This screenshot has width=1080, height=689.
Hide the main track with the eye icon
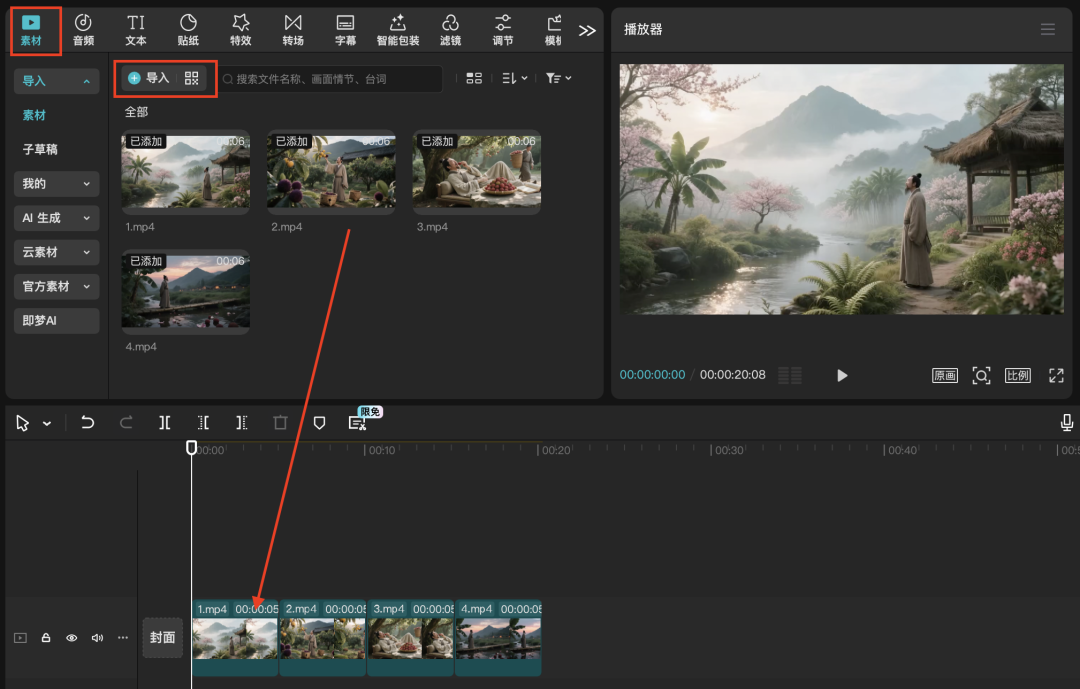click(71, 638)
